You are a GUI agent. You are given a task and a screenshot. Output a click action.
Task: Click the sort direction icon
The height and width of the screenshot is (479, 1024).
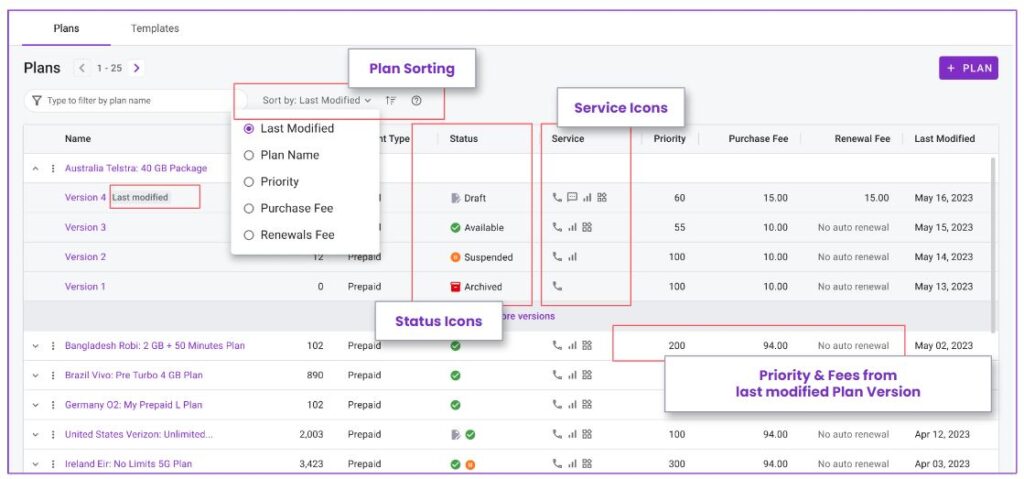391,101
